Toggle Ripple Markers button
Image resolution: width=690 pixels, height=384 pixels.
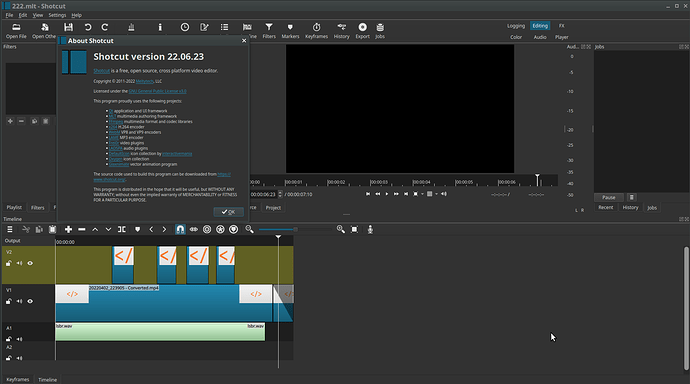tap(234, 229)
